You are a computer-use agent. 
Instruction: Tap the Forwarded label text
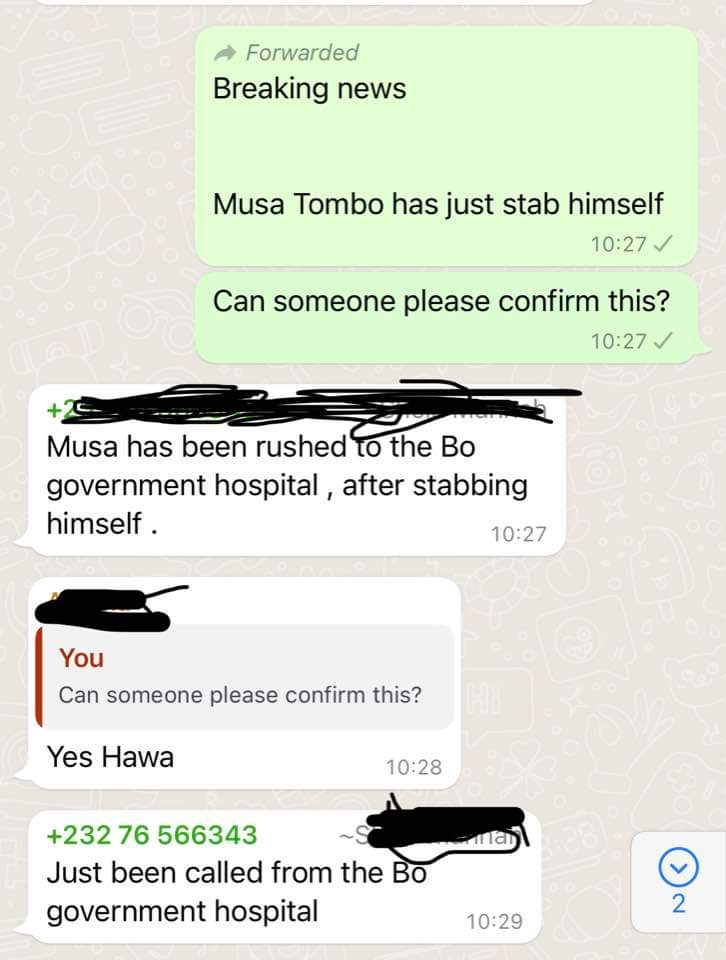coord(302,53)
